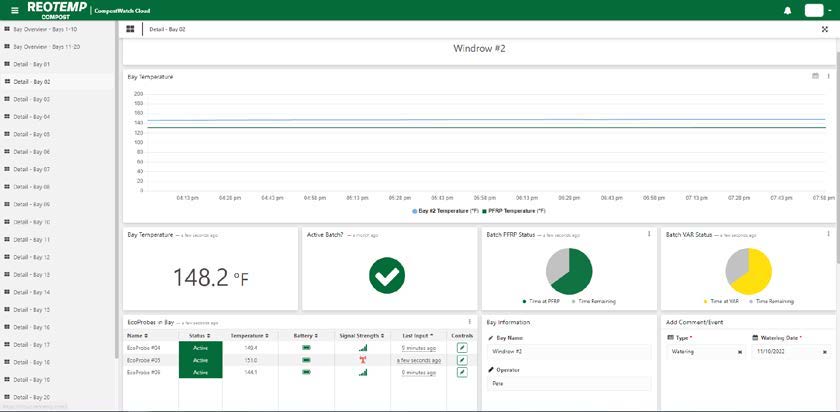Toggle Time Remaining legend under PFRP chart
This screenshot has width=840, height=412.
click(x=594, y=302)
